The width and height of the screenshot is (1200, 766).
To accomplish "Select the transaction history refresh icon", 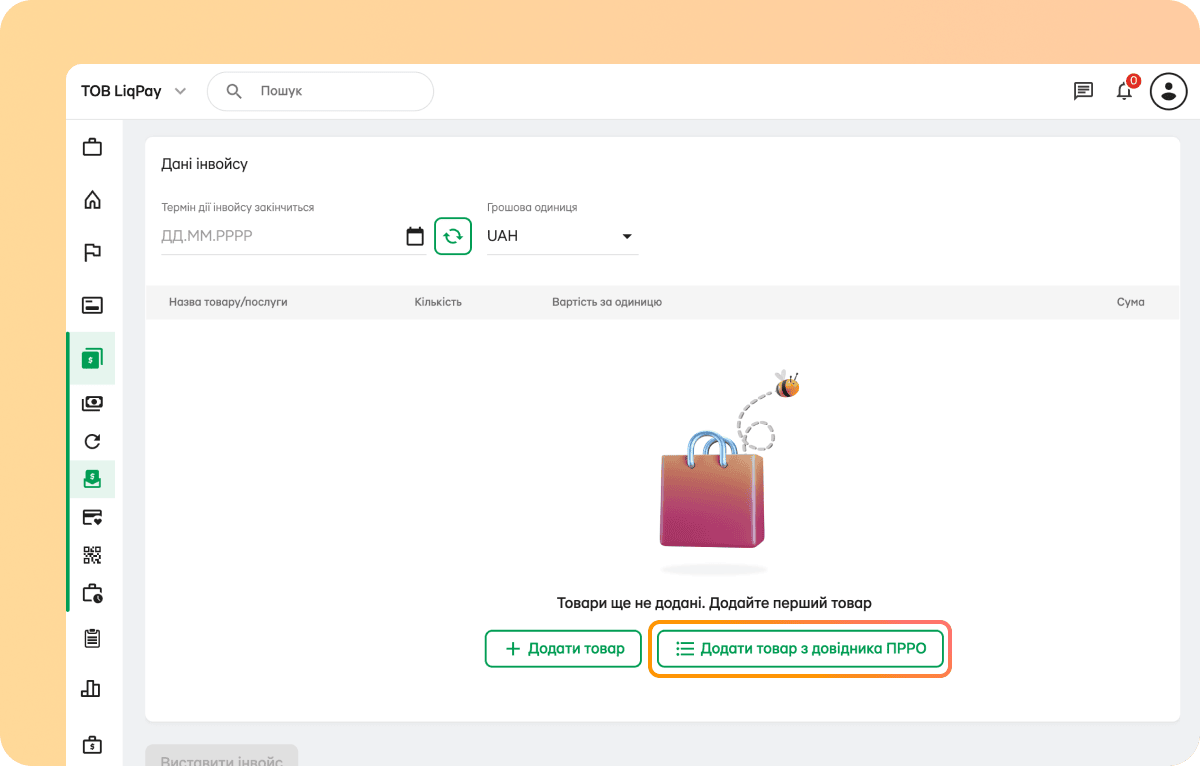I will (x=92, y=441).
